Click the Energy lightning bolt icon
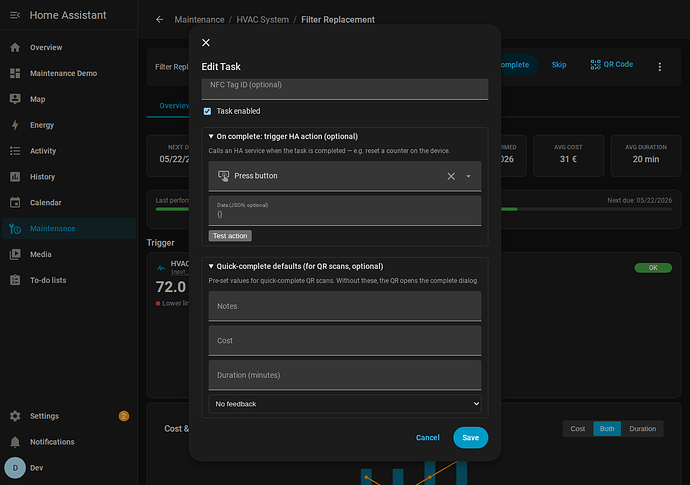The height and width of the screenshot is (485, 690). [x=15, y=125]
